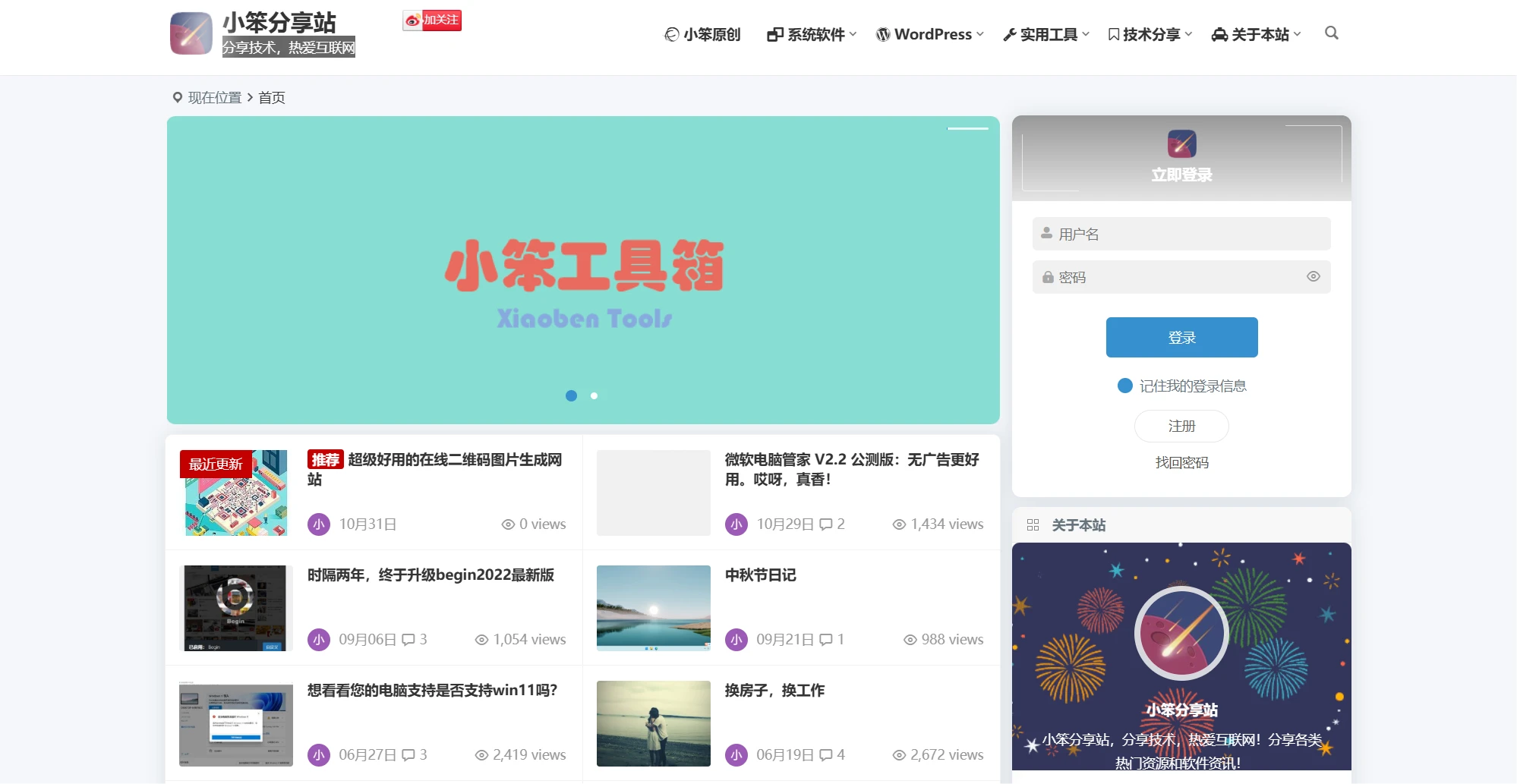Click the 小笨工具箱 banner slide
The width and height of the screenshot is (1517, 784).
tap(583, 270)
